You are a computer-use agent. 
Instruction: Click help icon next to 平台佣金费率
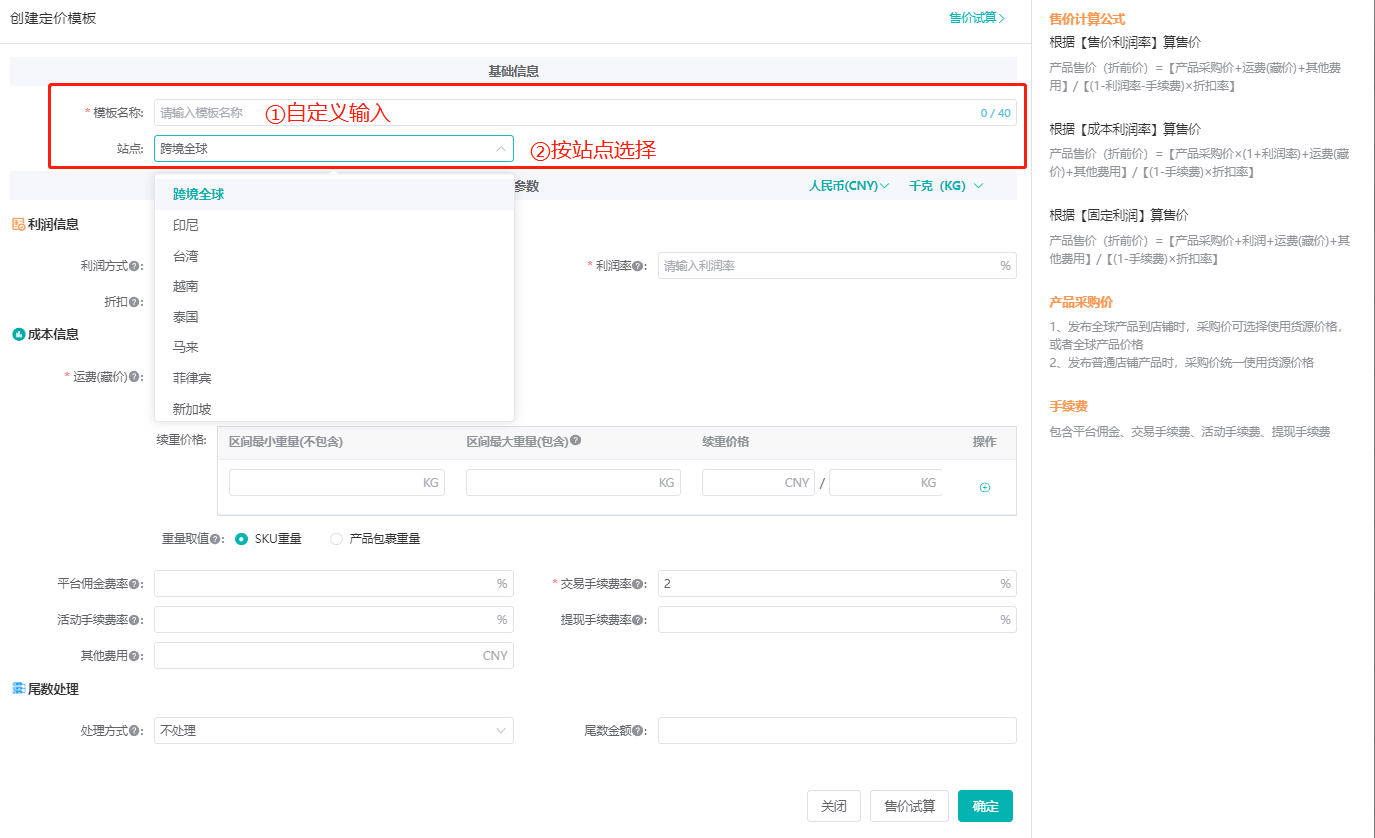tap(134, 584)
